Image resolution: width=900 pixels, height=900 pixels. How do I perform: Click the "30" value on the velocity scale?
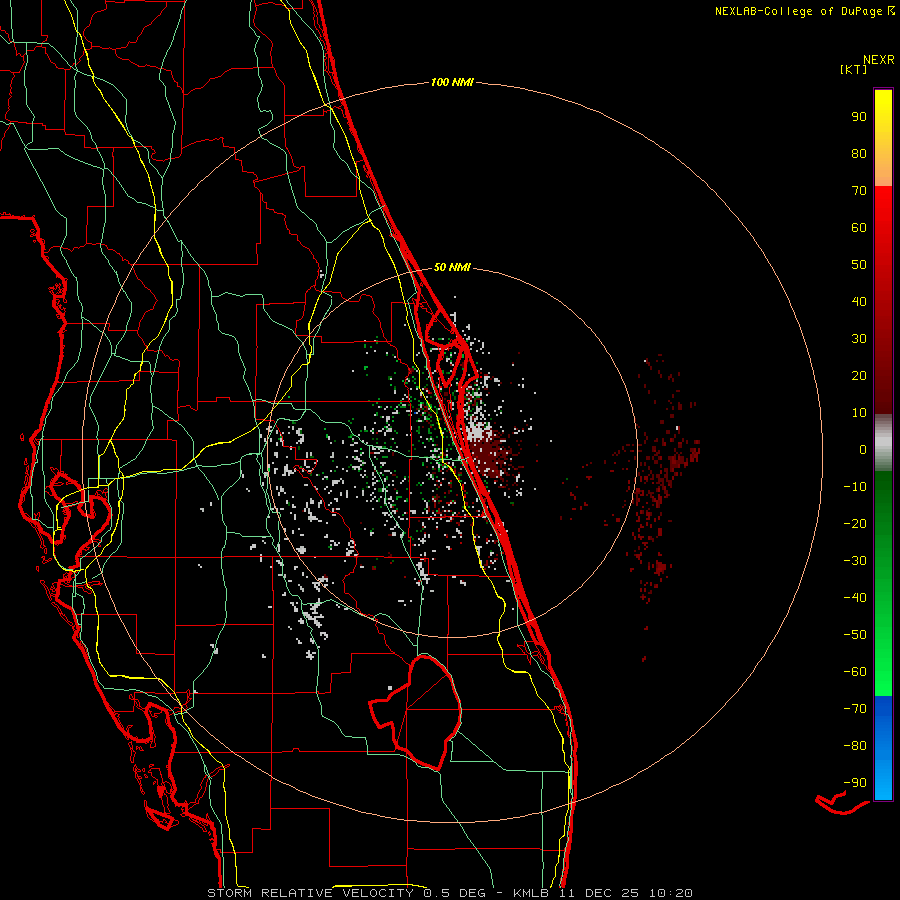[859, 339]
